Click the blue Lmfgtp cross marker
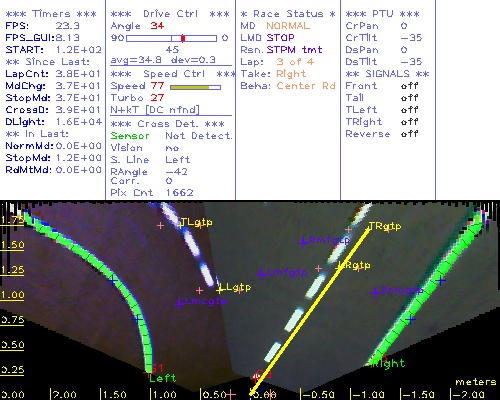Viewport: 500px width, 400px height. (261, 274)
